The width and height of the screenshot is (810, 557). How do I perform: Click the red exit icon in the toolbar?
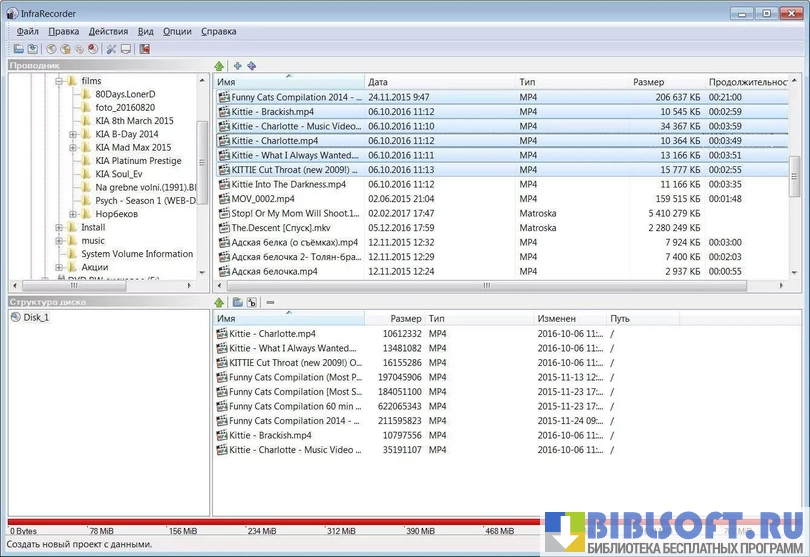tap(144, 49)
